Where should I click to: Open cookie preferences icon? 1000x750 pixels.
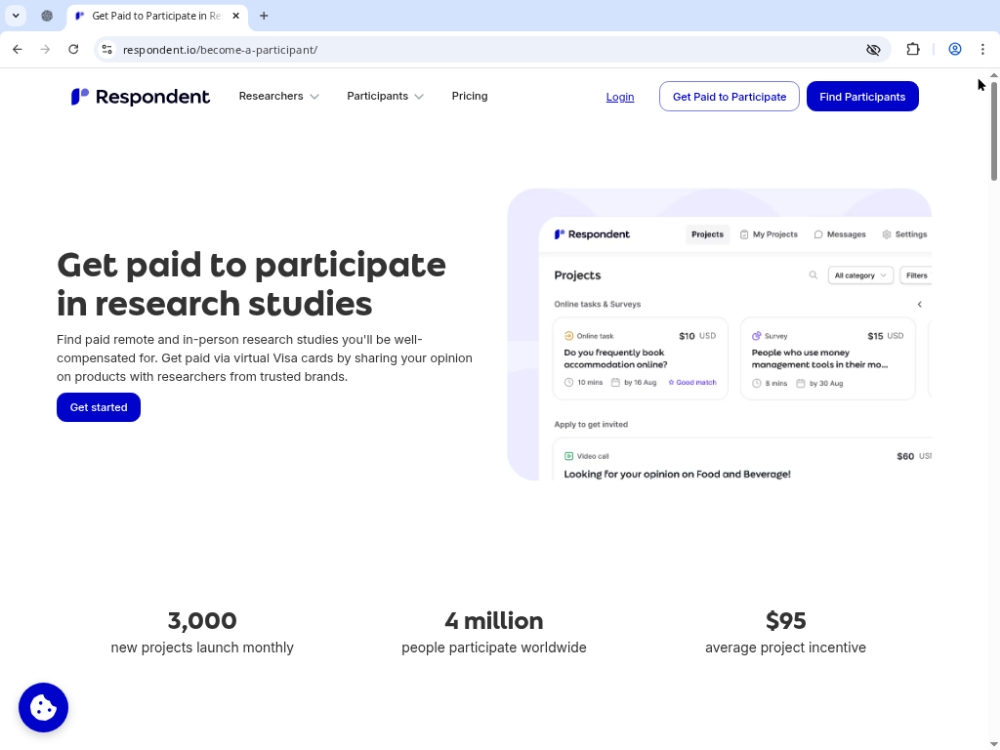coord(43,707)
